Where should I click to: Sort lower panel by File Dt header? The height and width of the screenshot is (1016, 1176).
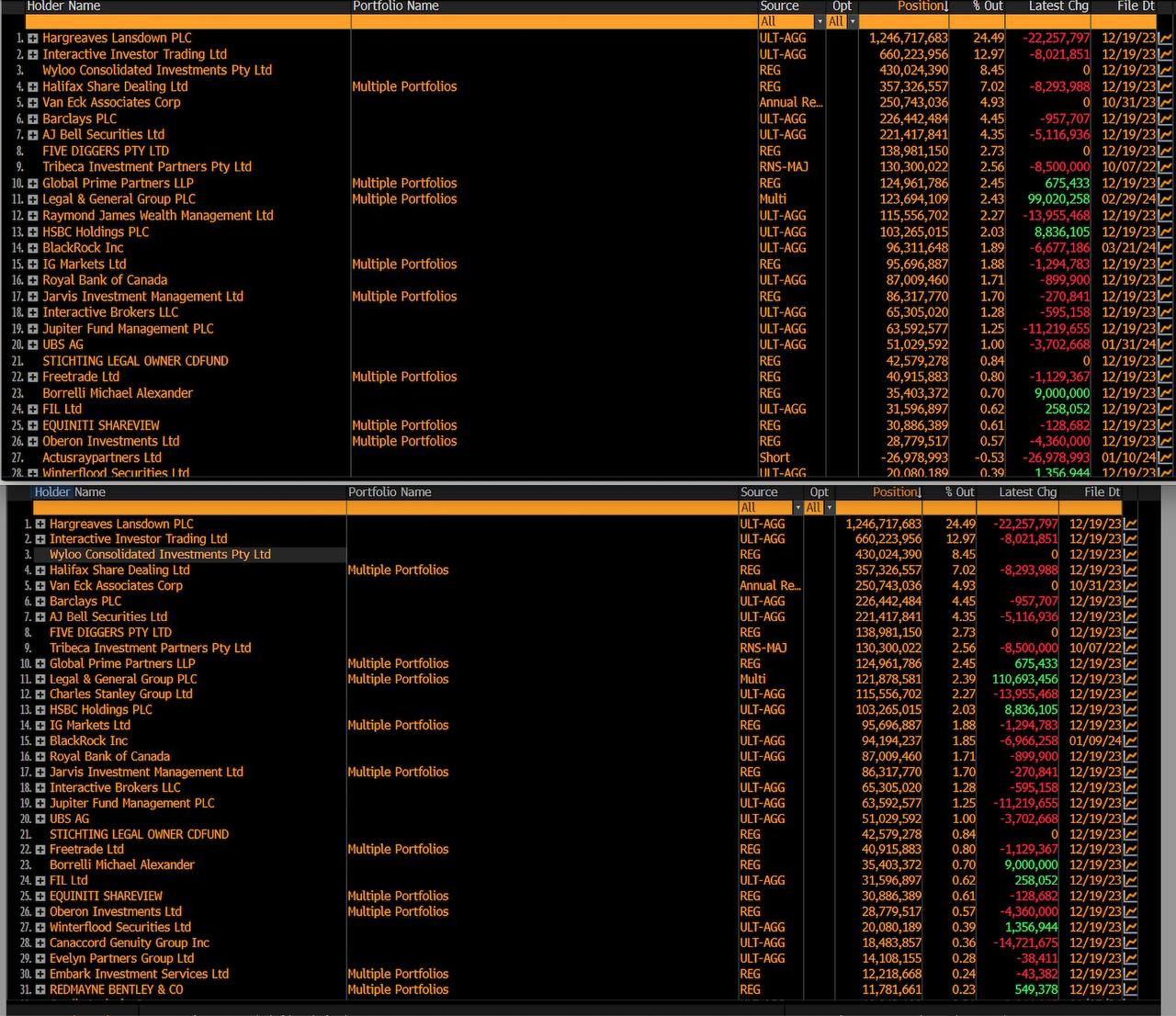pyautogui.click(x=1102, y=492)
